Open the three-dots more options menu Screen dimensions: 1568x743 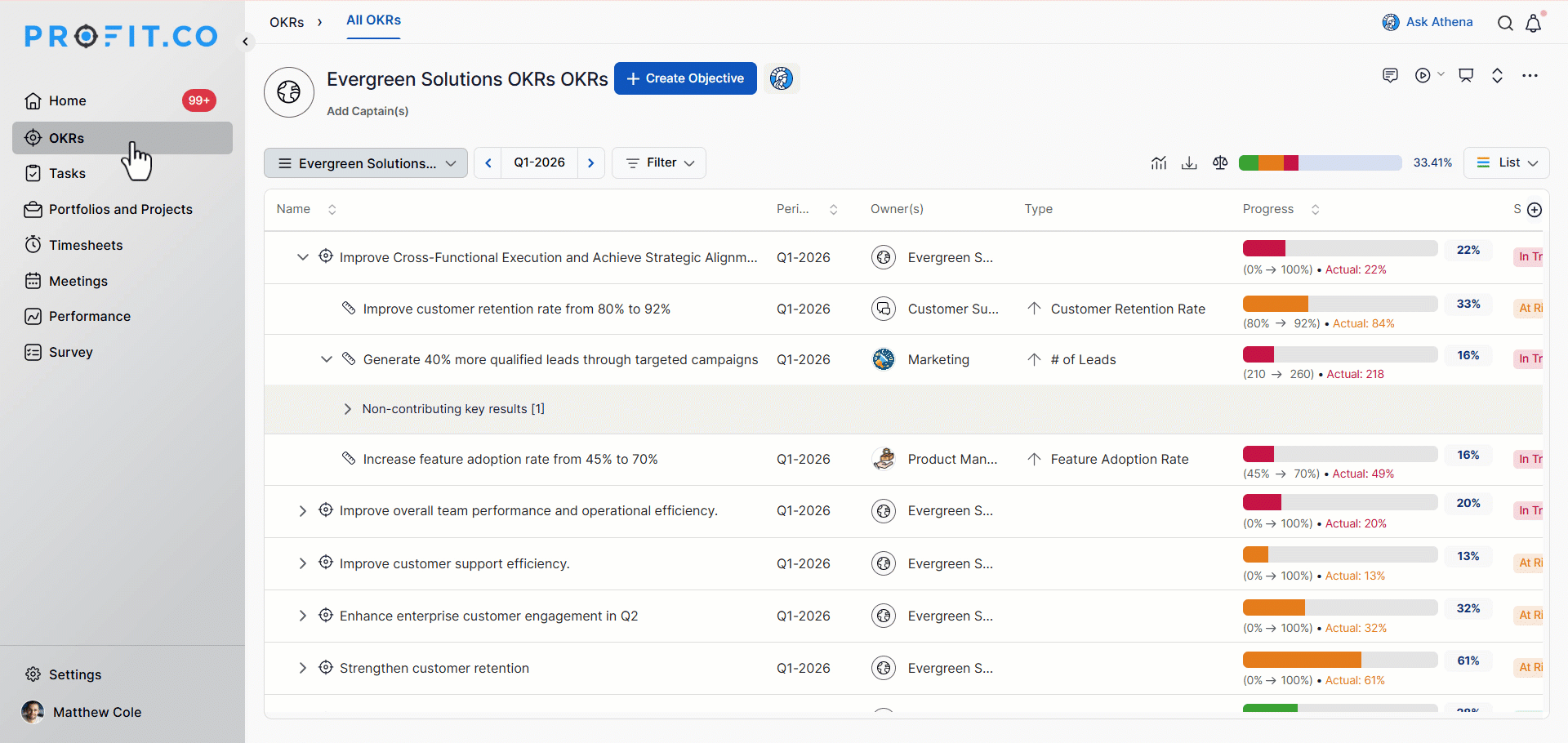click(1530, 76)
